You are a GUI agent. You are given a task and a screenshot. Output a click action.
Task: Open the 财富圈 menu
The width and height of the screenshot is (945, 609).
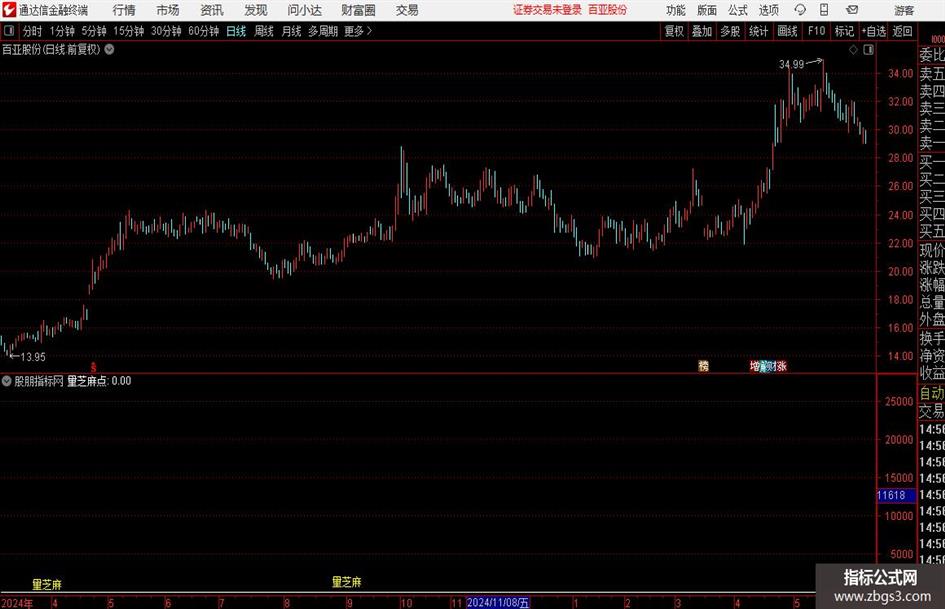tap(358, 10)
